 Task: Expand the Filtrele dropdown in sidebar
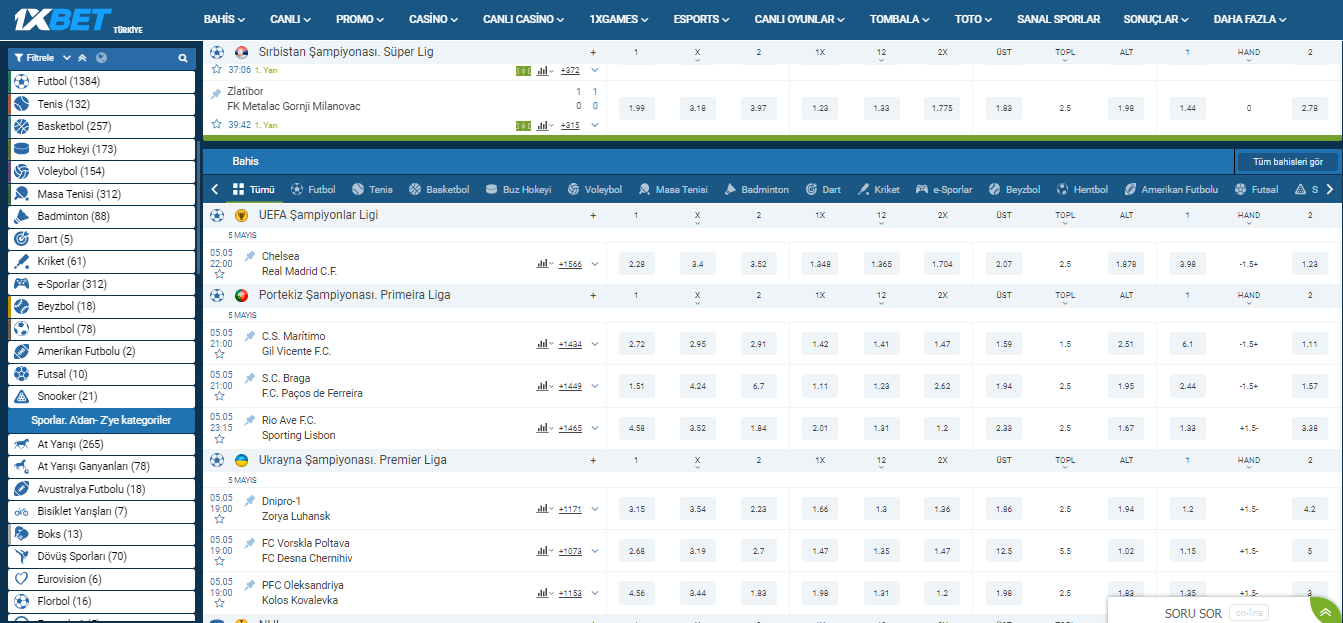point(66,58)
